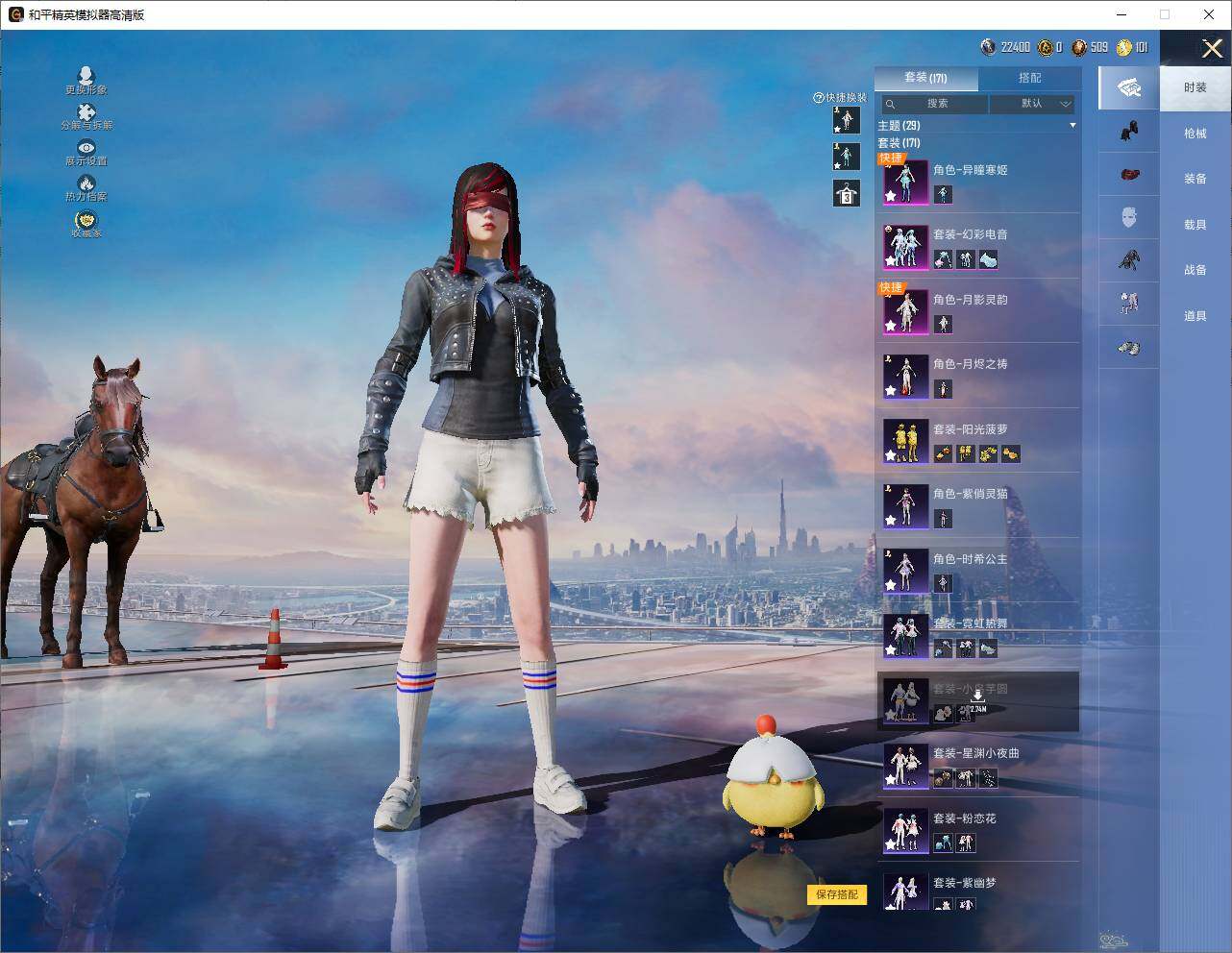The image size is (1232, 953).
Task: Click the 套装 (171) section header text
Action: [899, 143]
